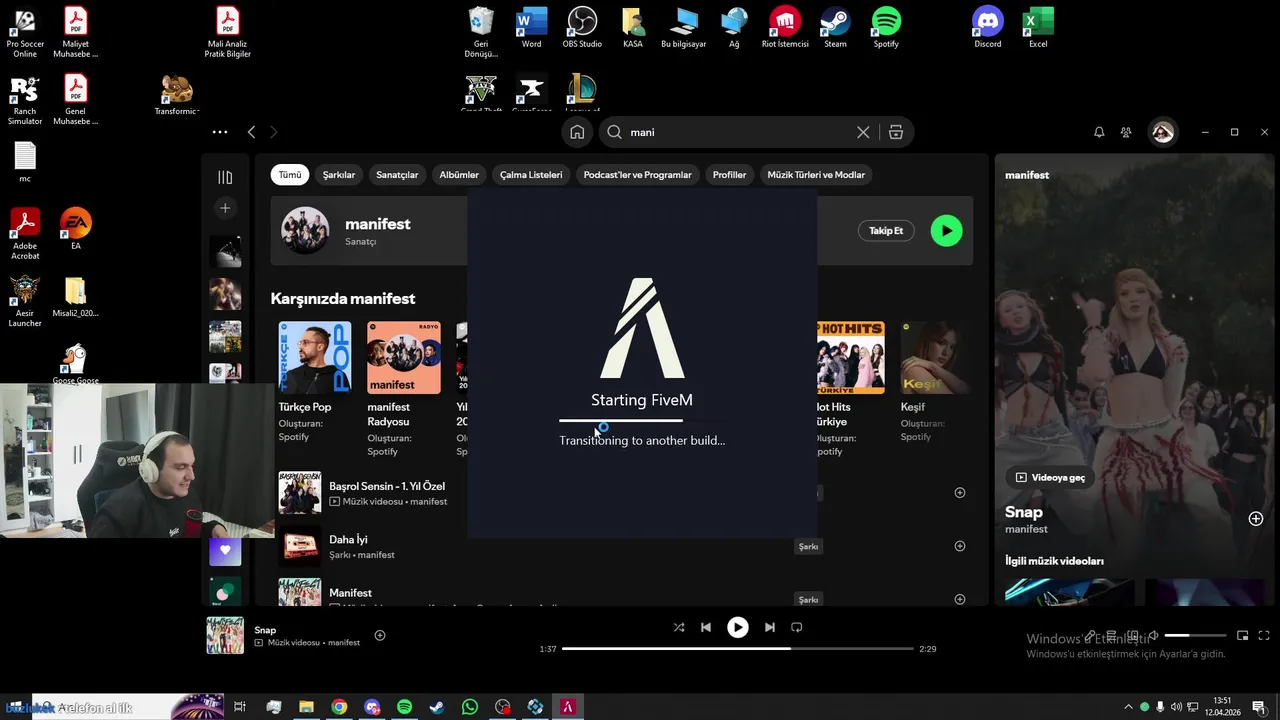The height and width of the screenshot is (720, 1280).
Task: Open the manifest Radyosu playlist card
Action: [x=404, y=388]
